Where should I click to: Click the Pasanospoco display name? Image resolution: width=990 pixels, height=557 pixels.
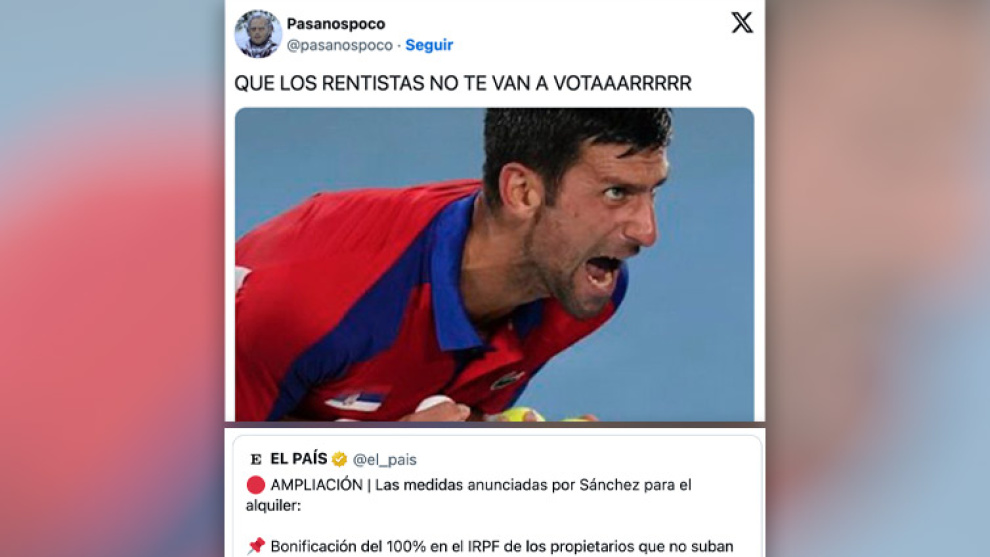[x=336, y=24]
